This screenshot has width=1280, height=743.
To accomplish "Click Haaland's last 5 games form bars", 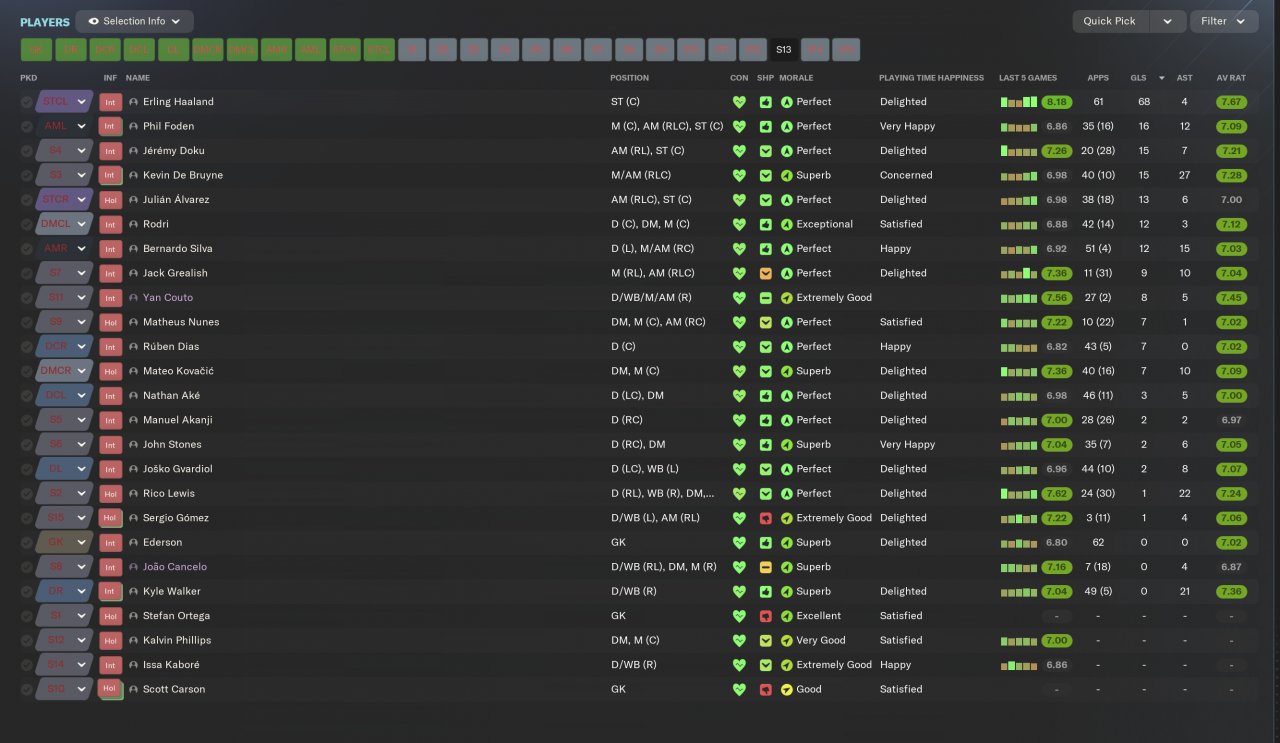I will [x=1019, y=102].
